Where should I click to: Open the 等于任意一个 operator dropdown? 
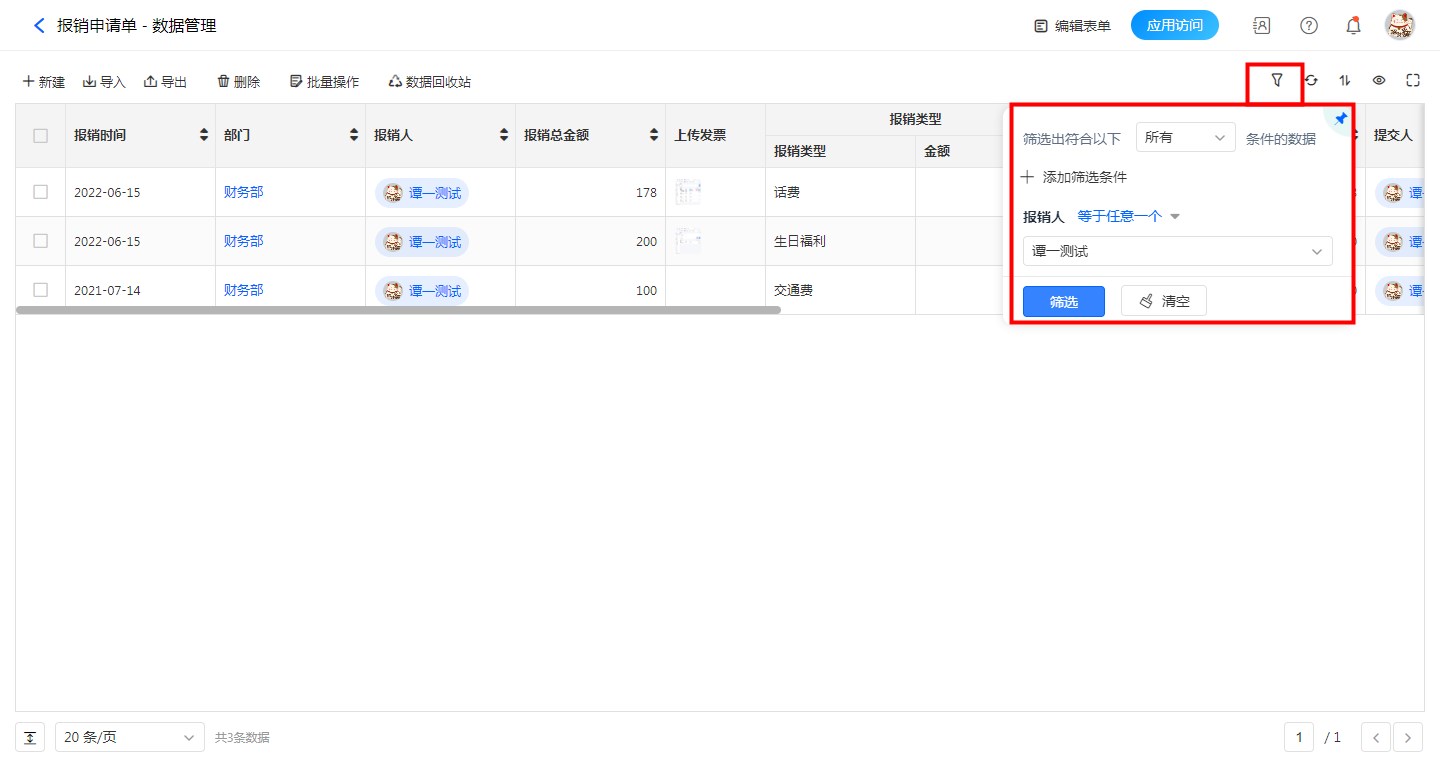[x=1129, y=216]
